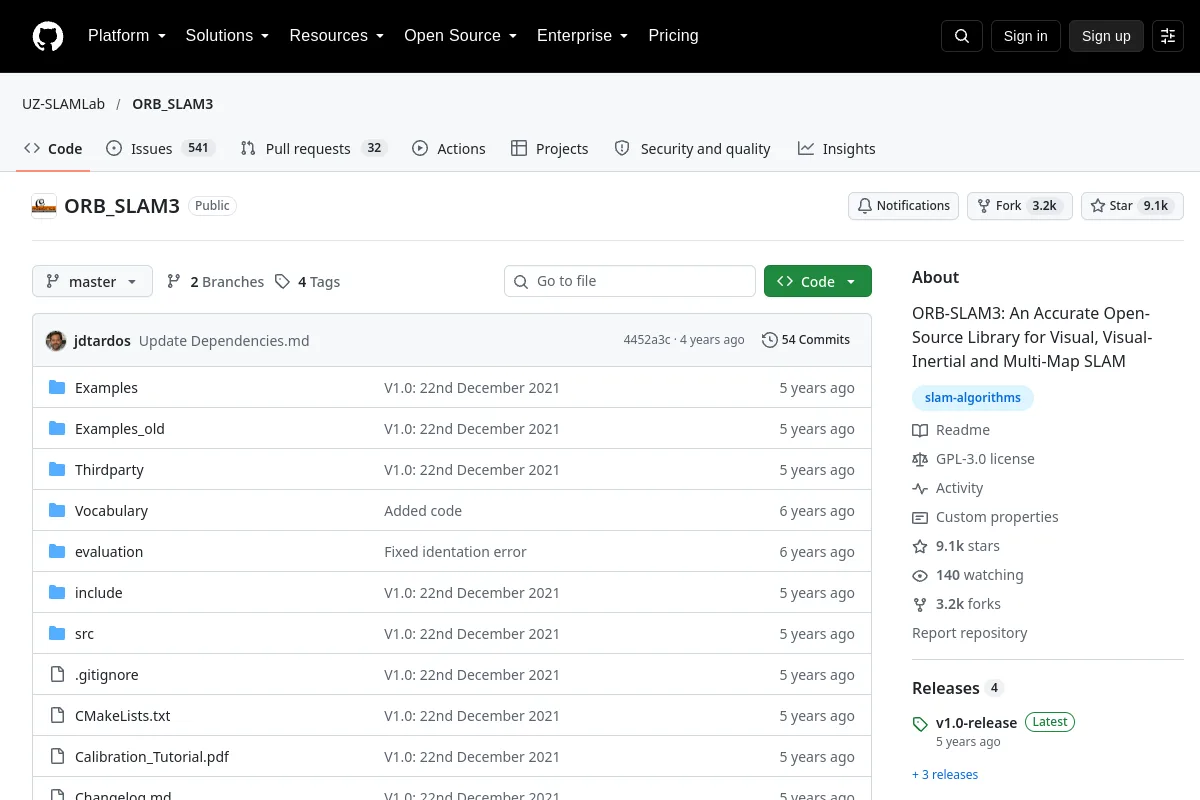1200x800 pixels.
Task: Open the 54 Commits history link
Action: pyautogui.click(x=806, y=340)
